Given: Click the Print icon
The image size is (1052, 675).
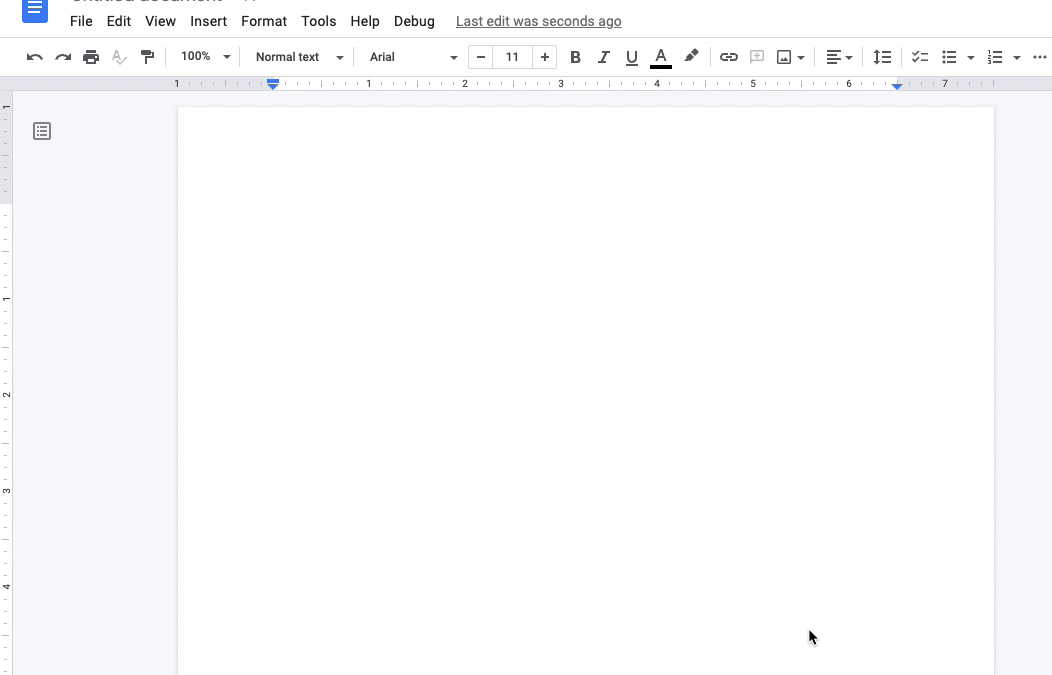Looking at the screenshot, I should [x=91, y=57].
